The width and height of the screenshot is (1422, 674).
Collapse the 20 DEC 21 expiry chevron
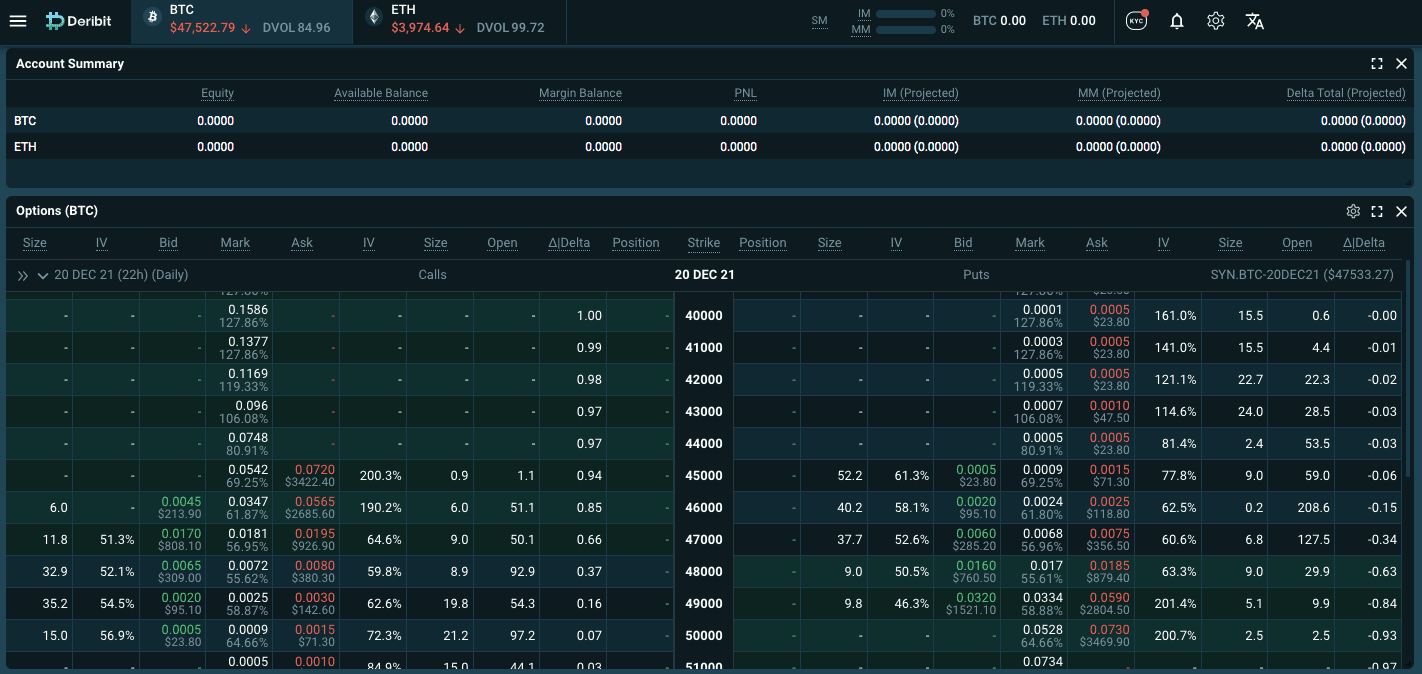click(x=43, y=275)
